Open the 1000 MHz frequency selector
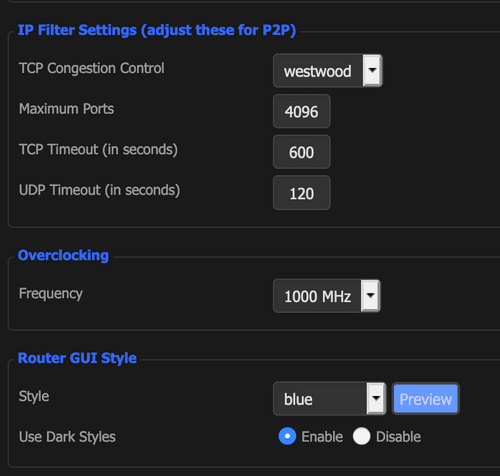Screen dimensions: 500x476 pos(326,296)
